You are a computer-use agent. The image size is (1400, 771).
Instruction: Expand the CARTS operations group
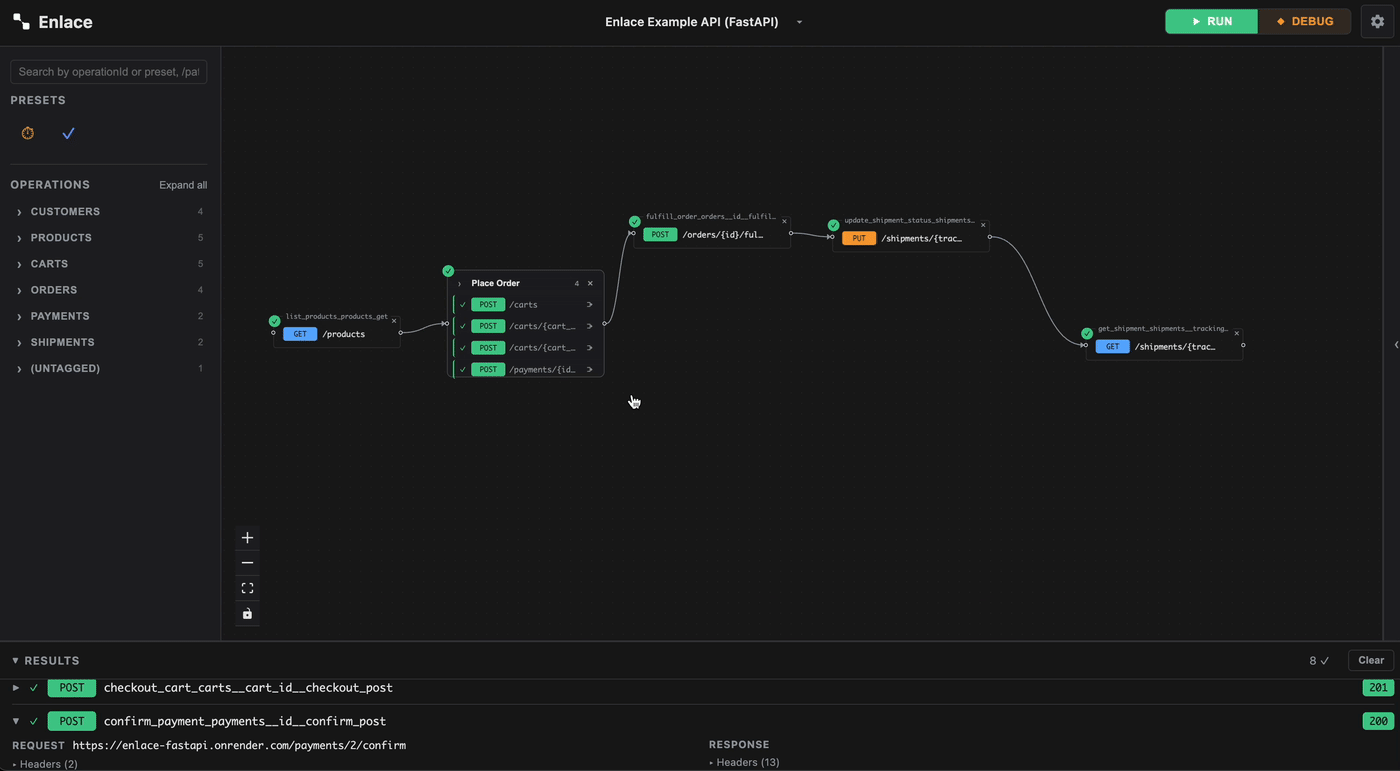coord(19,264)
